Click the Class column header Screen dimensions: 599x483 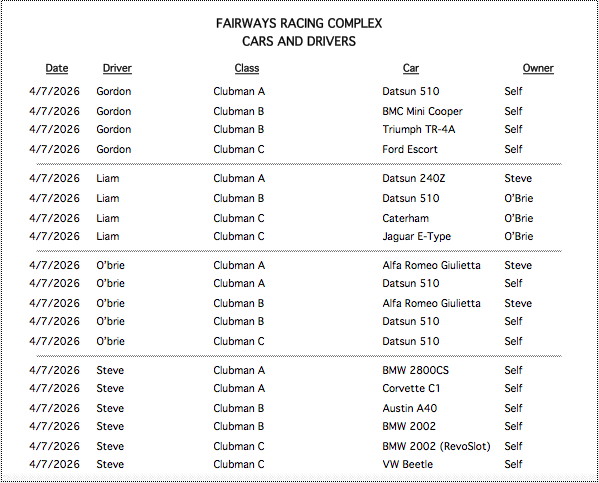tap(247, 68)
